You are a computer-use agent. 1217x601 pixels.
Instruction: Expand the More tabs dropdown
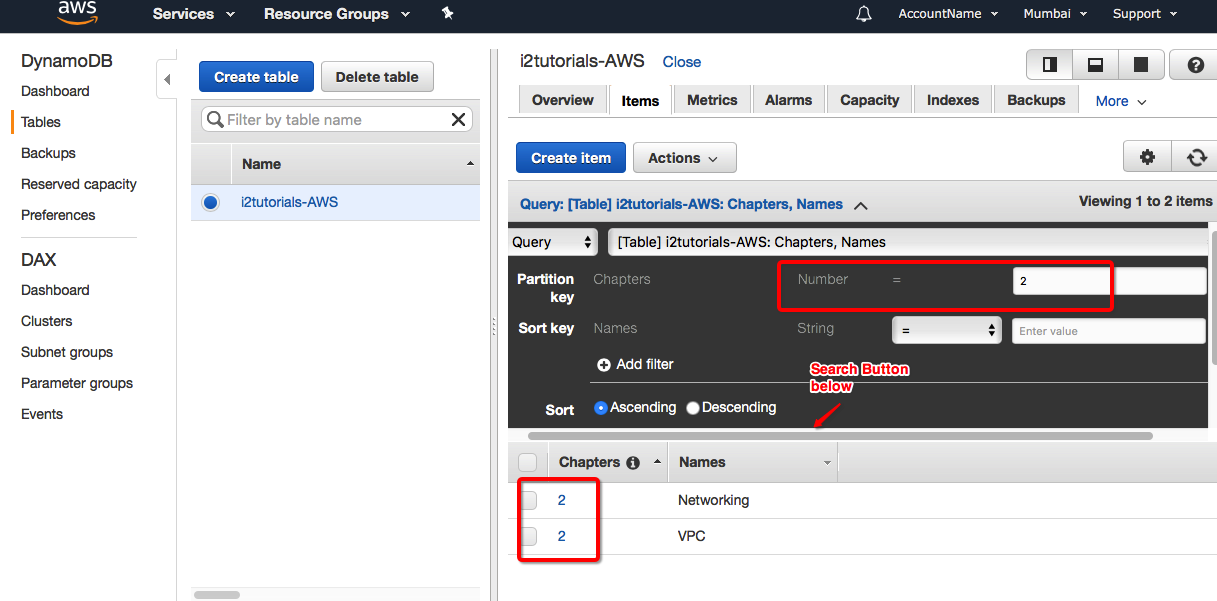pos(1120,101)
